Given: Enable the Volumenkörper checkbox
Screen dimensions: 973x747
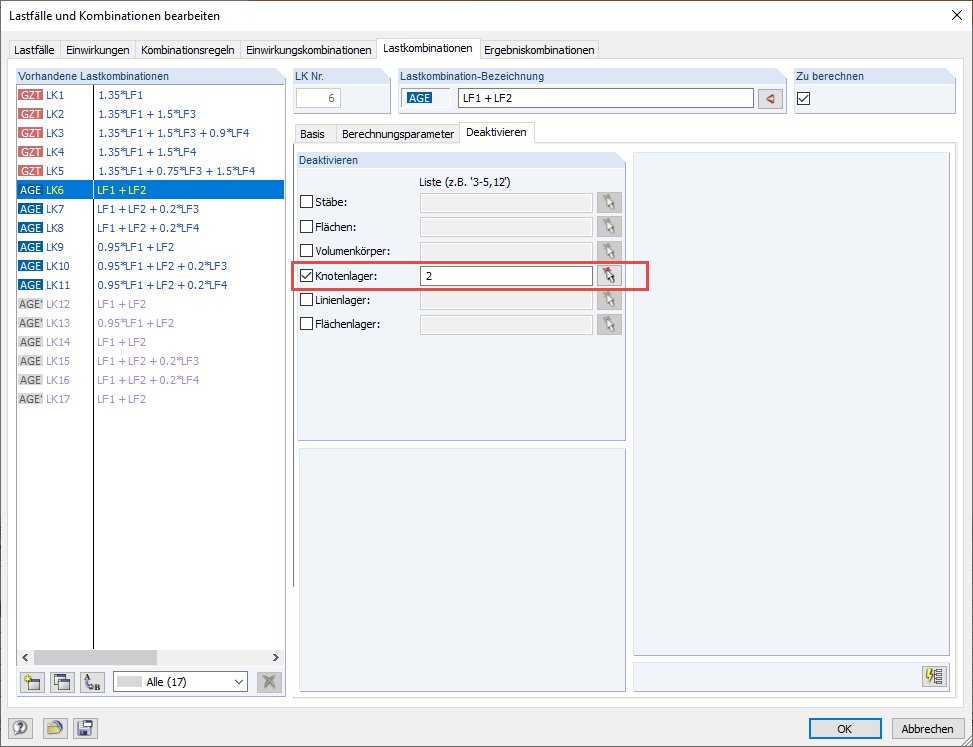Looking at the screenshot, I should coord(307,251).
